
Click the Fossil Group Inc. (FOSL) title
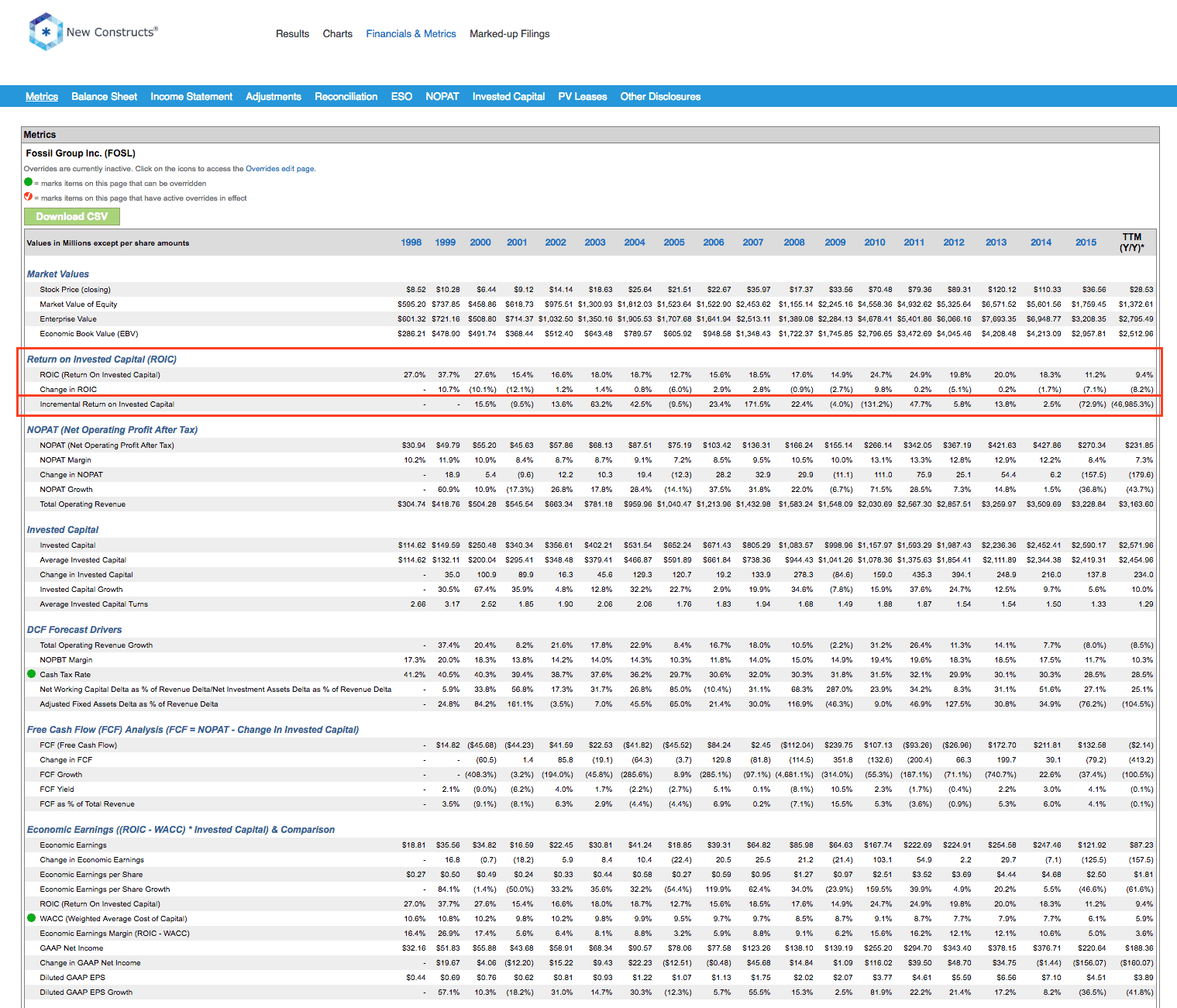click(81, 153)
